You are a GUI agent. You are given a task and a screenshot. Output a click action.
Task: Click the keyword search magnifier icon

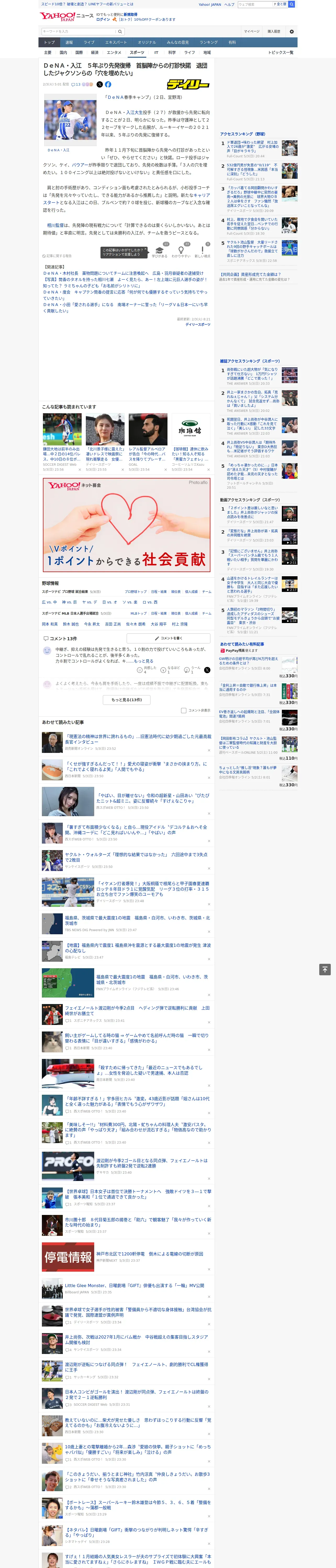pyautogui.click(x=120, y=32)
